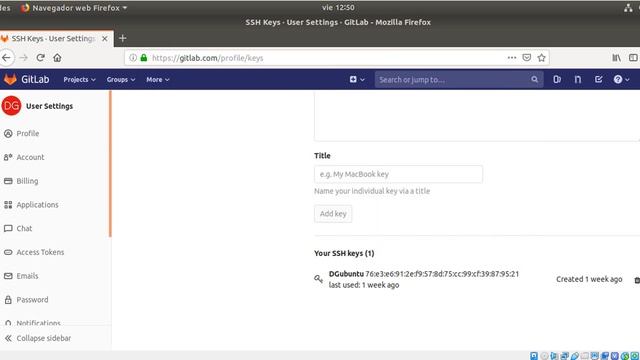640x360 pixels.
Task: Open the network icon in top panel
Action: 628,7
